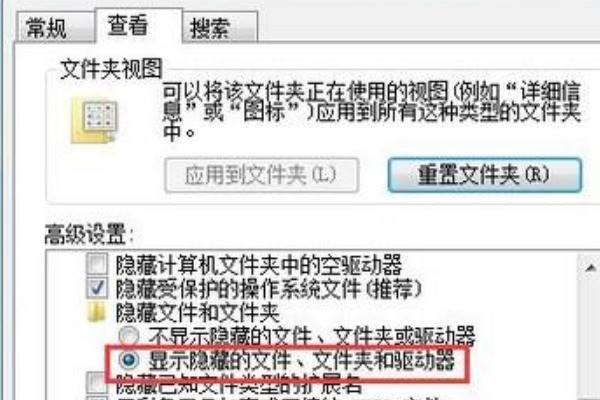Click the 重置文件夹(R) button
Image resolution: width=600 pixels, height=400 pixels.
[484, 175]
